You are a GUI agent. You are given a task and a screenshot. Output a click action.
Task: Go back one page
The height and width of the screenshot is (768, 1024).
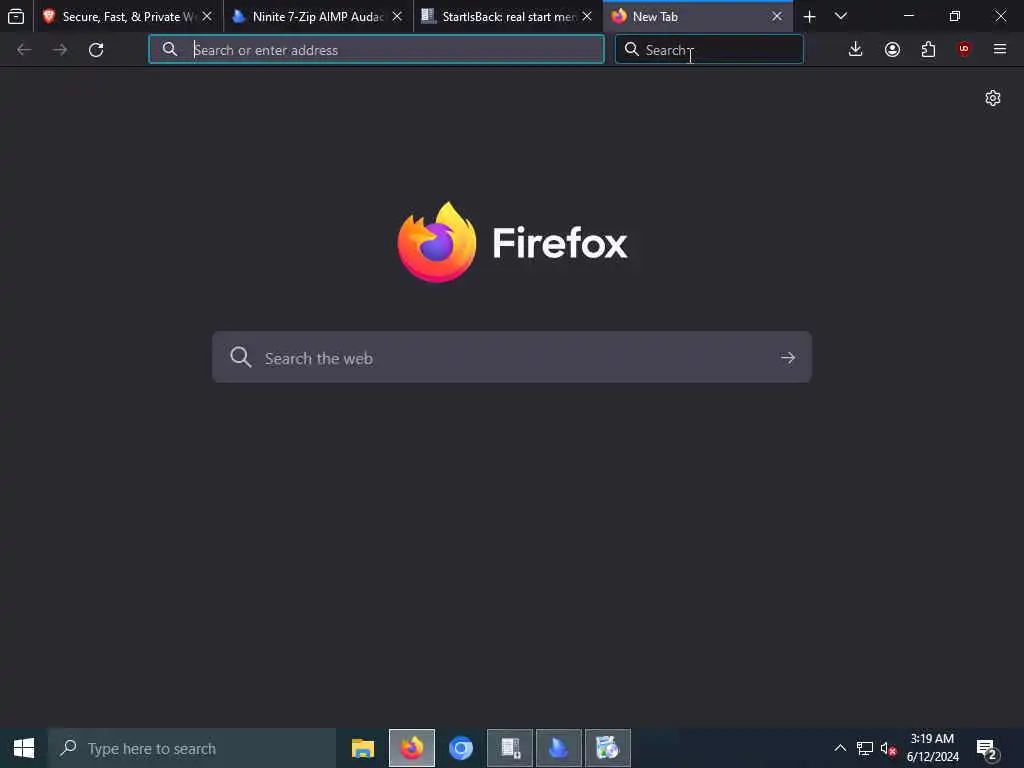24,50
